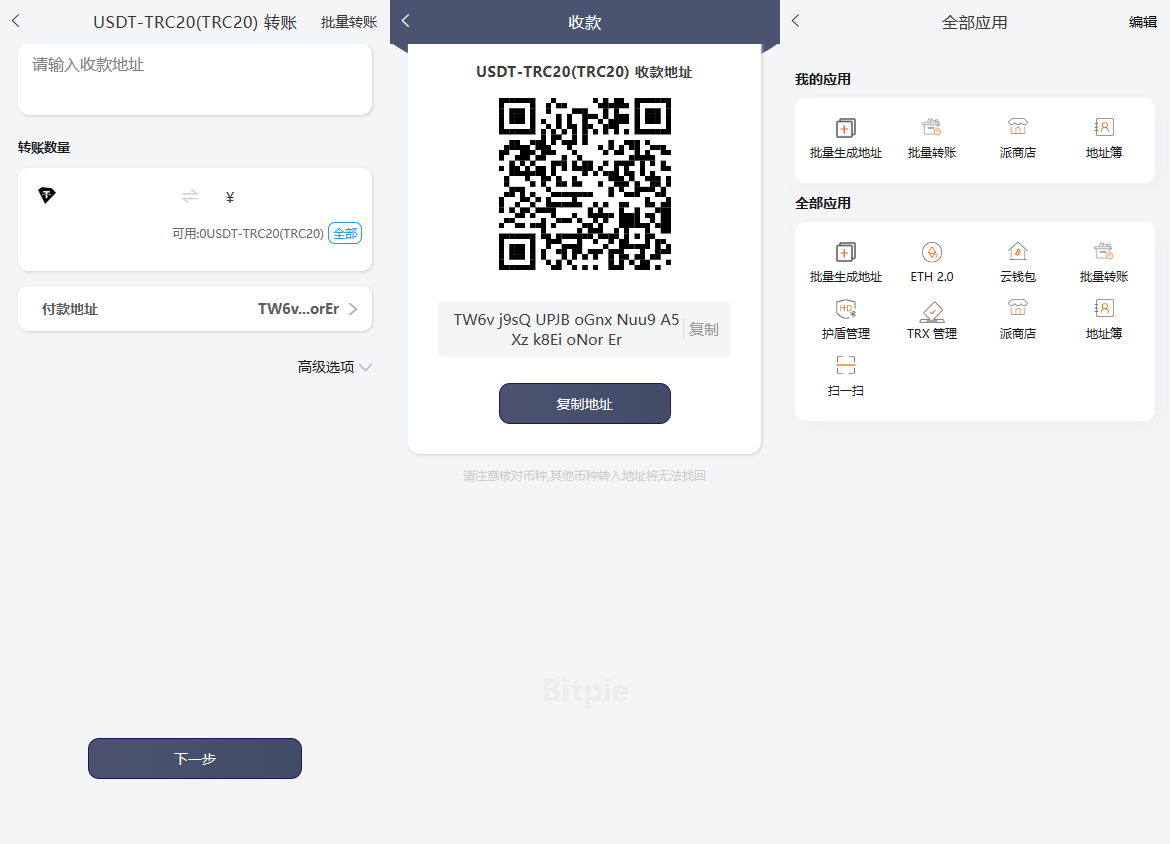
Task: Open the 护盾管理 app
Action: [845, 319]
